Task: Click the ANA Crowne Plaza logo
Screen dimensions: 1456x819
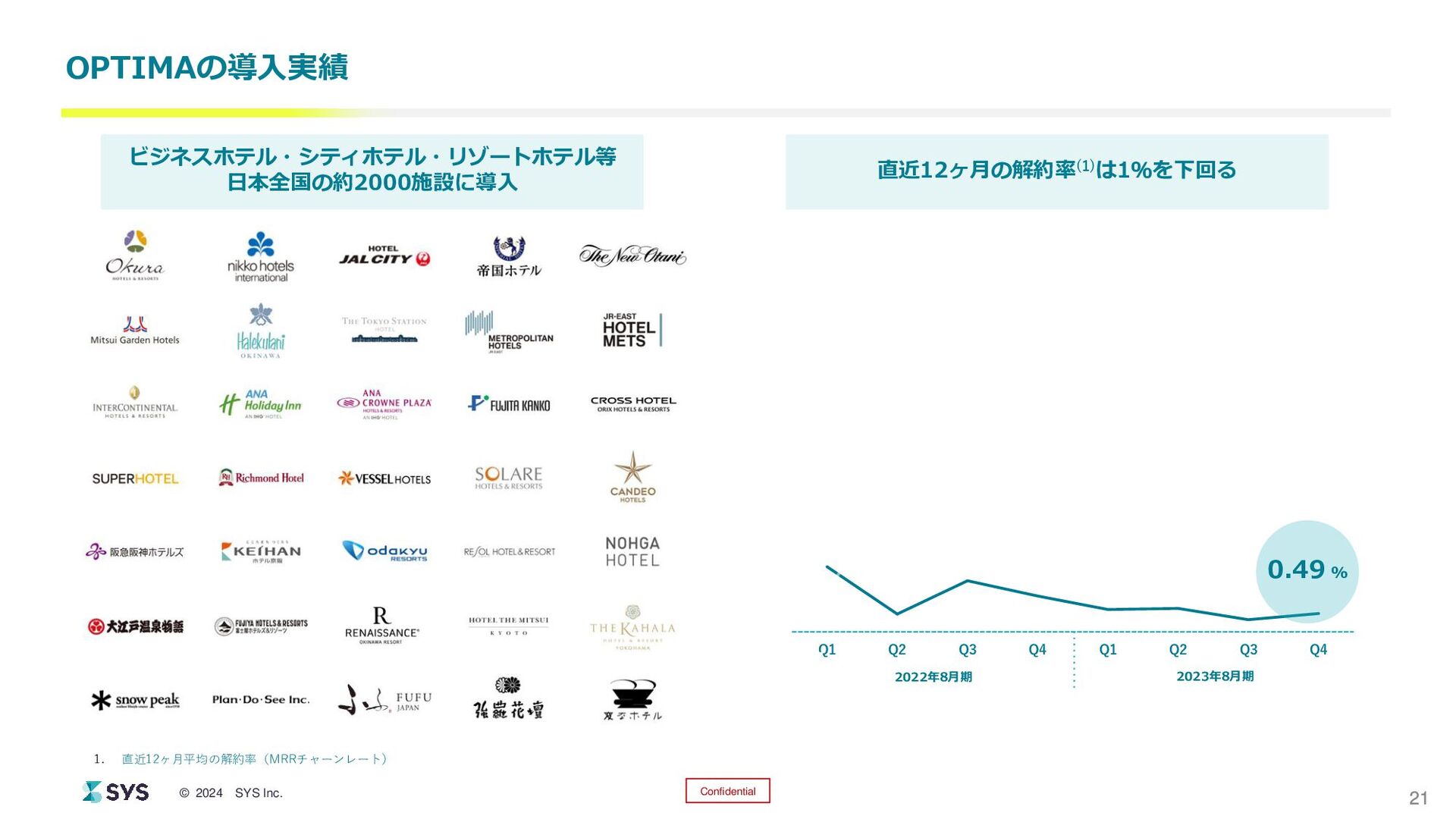Action: pyautogui.click(x=384, y=404)
